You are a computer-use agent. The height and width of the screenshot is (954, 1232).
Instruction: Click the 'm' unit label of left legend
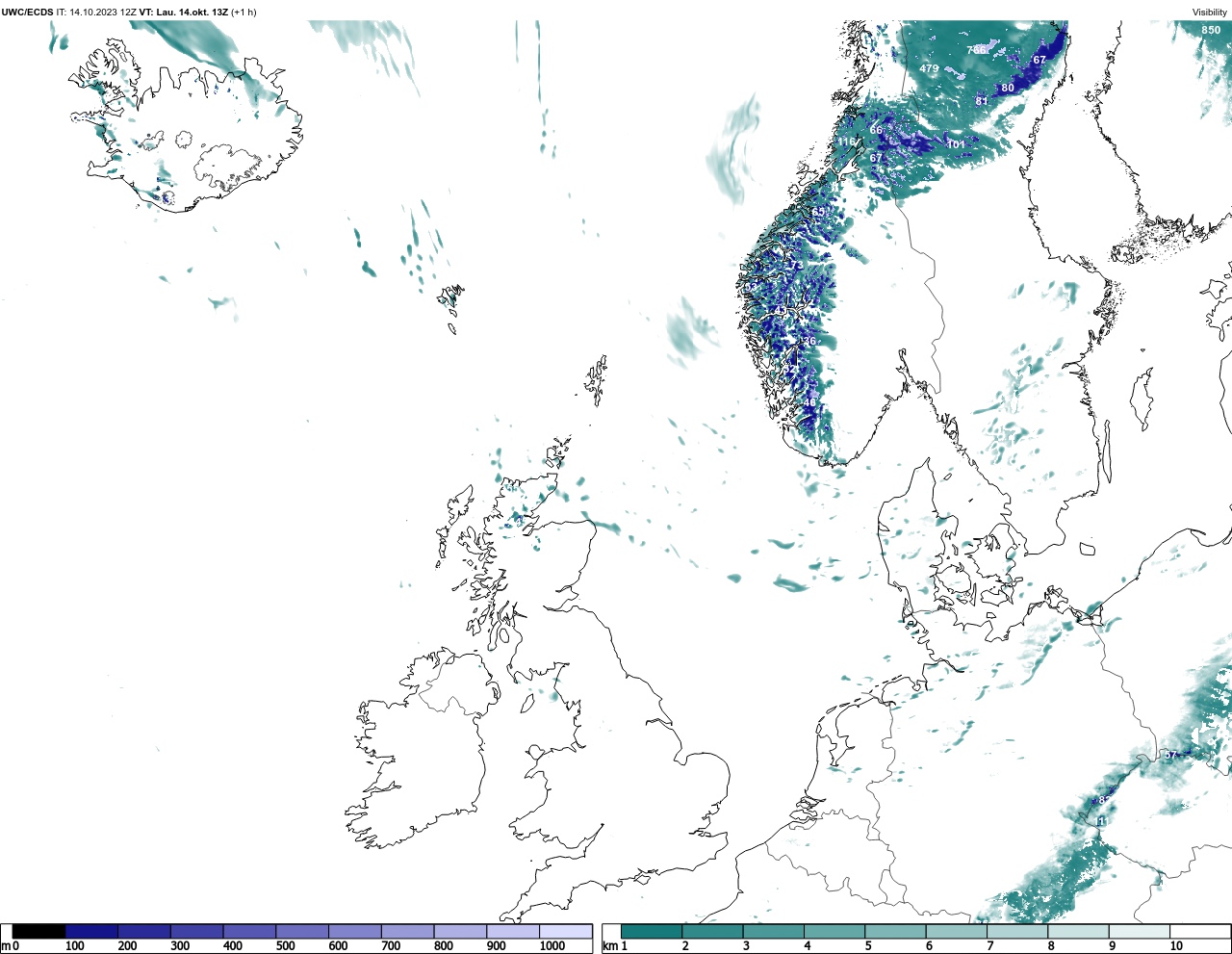coord(6,946)
